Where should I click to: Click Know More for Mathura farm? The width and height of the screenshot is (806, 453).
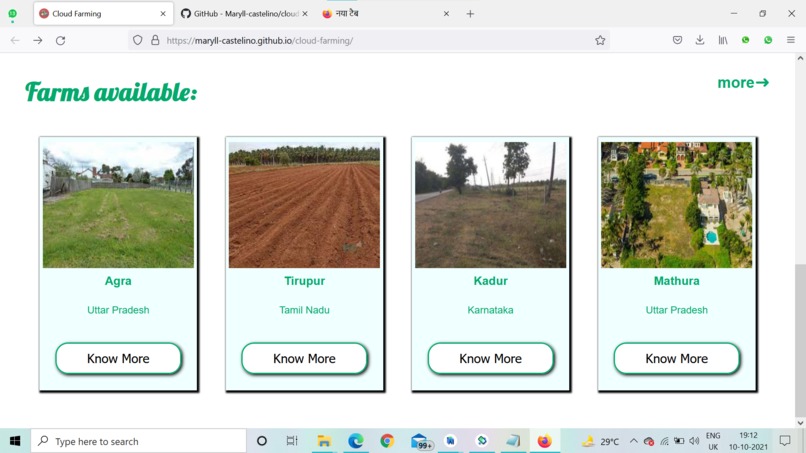[676, 358]
